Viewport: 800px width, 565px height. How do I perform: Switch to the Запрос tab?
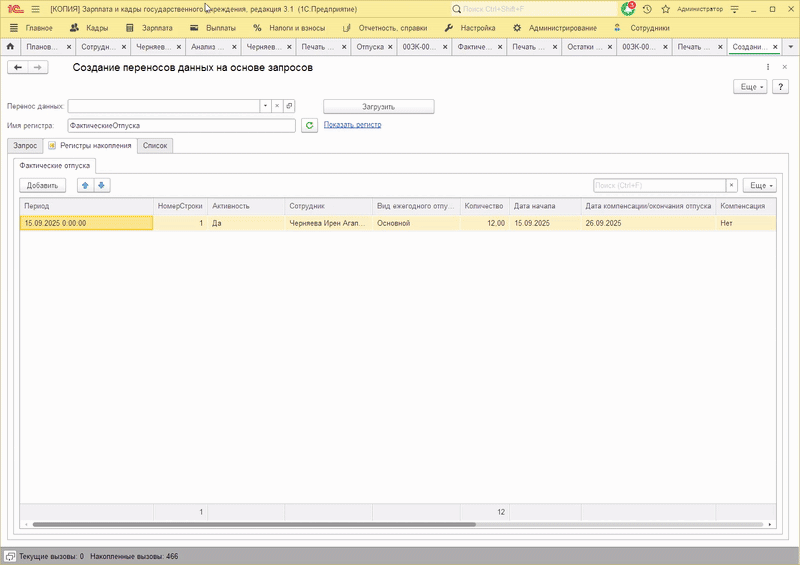25,146
